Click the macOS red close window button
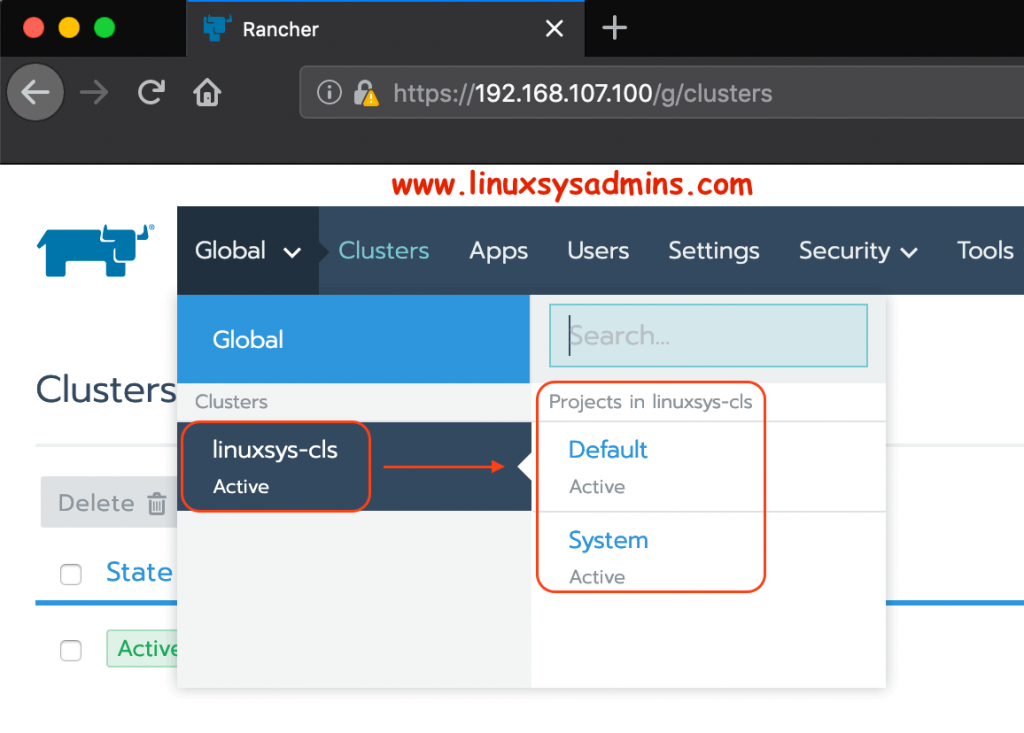 point(33,28)
